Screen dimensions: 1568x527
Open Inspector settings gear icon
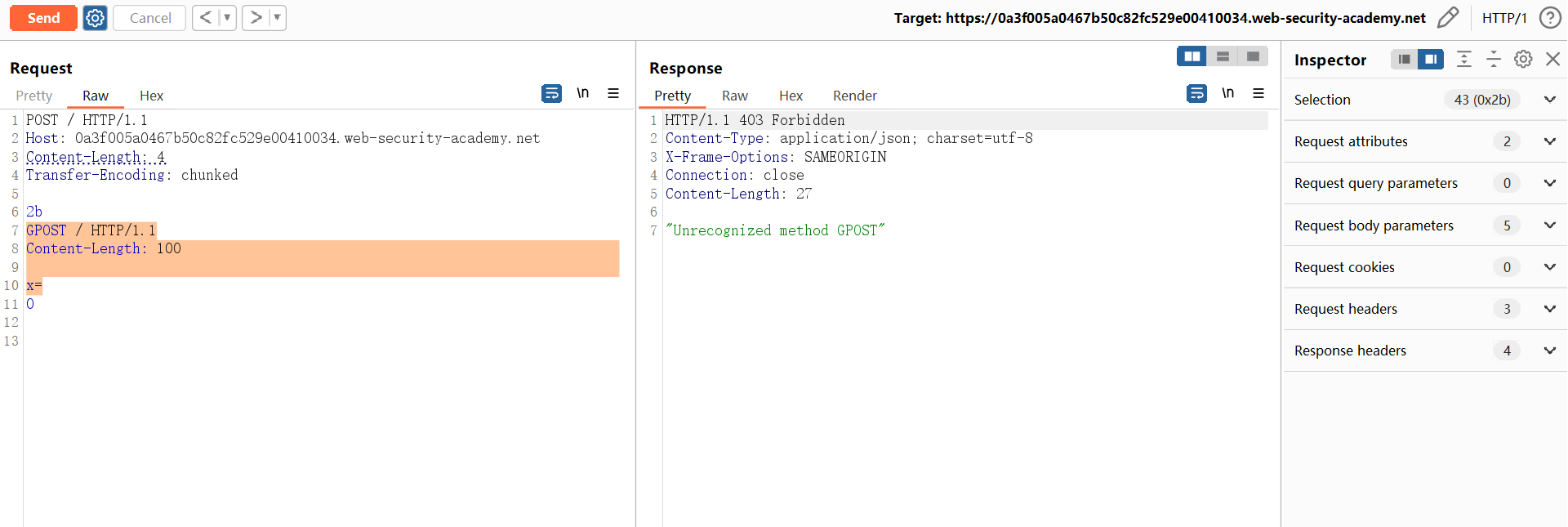(1523, 59)
